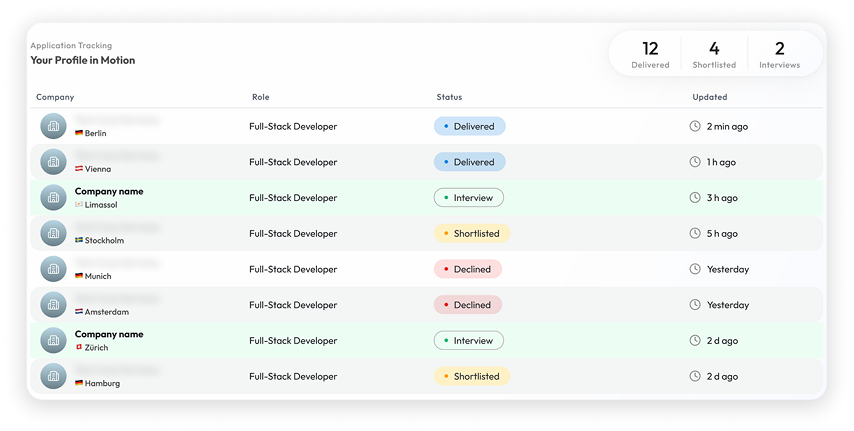Image resolution: width=854 pixels, height=431 pixels.
Task: Click the Austrian flag next to Vienna
Action: point(79,169)
